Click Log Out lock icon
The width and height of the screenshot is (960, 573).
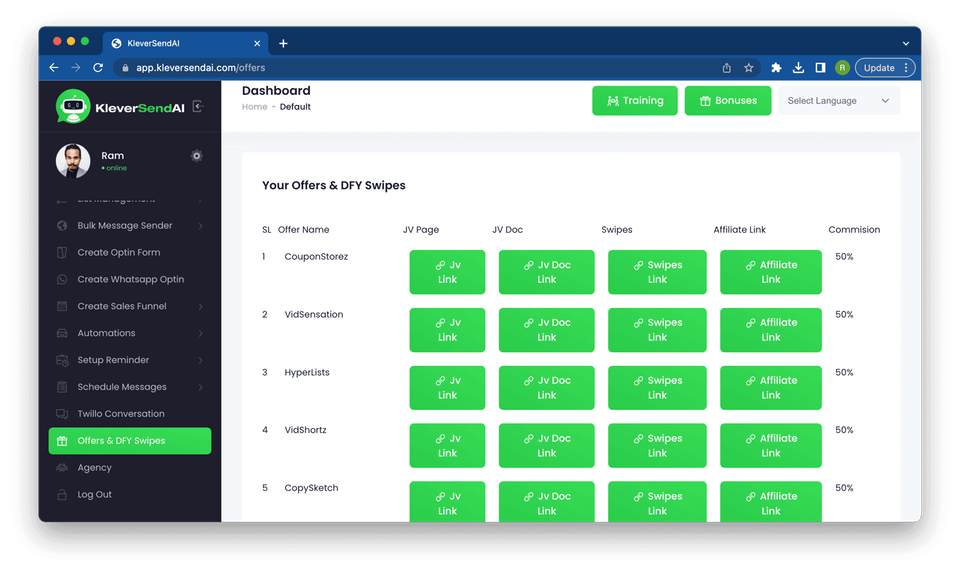(x=62, y=495)
